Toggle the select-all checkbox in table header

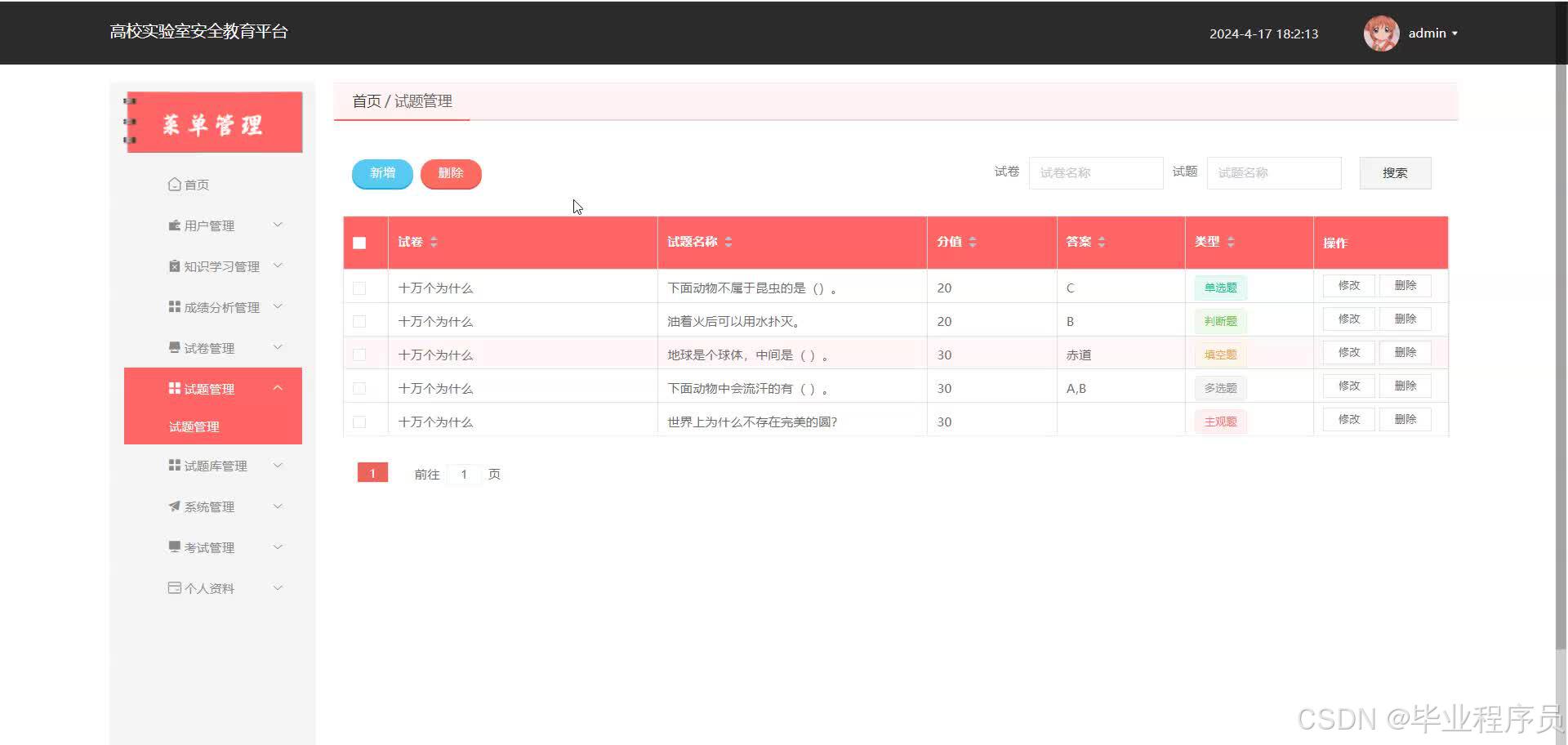tap(359, 243)
